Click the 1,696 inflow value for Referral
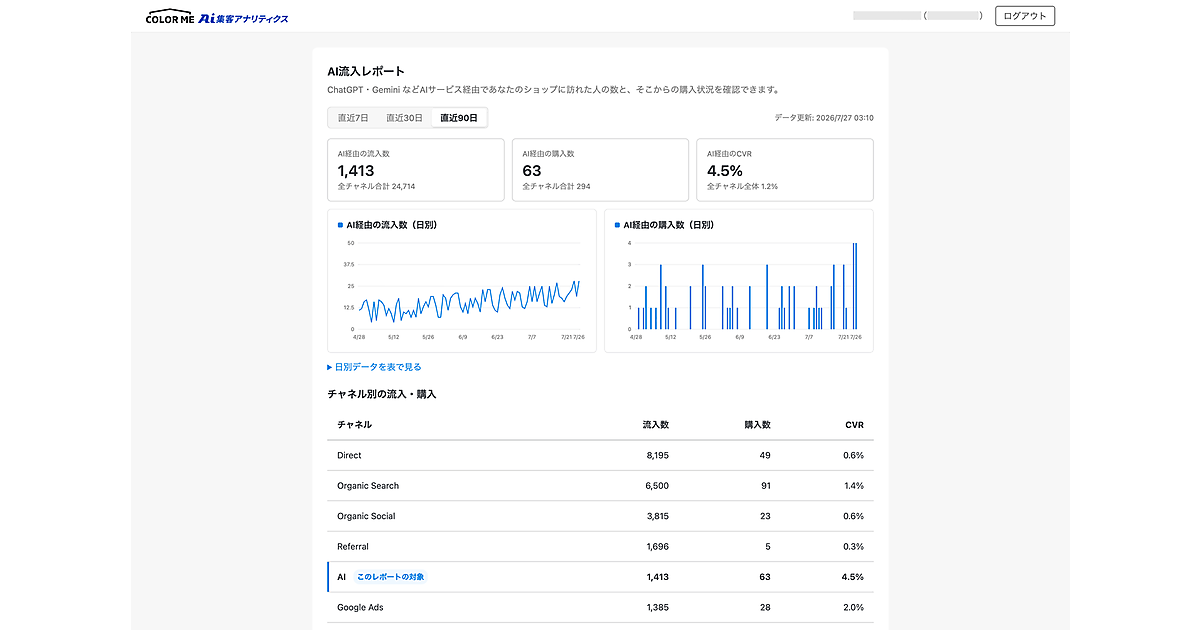The width and height of the screenshot is (1200, 630). coord(657,547)
